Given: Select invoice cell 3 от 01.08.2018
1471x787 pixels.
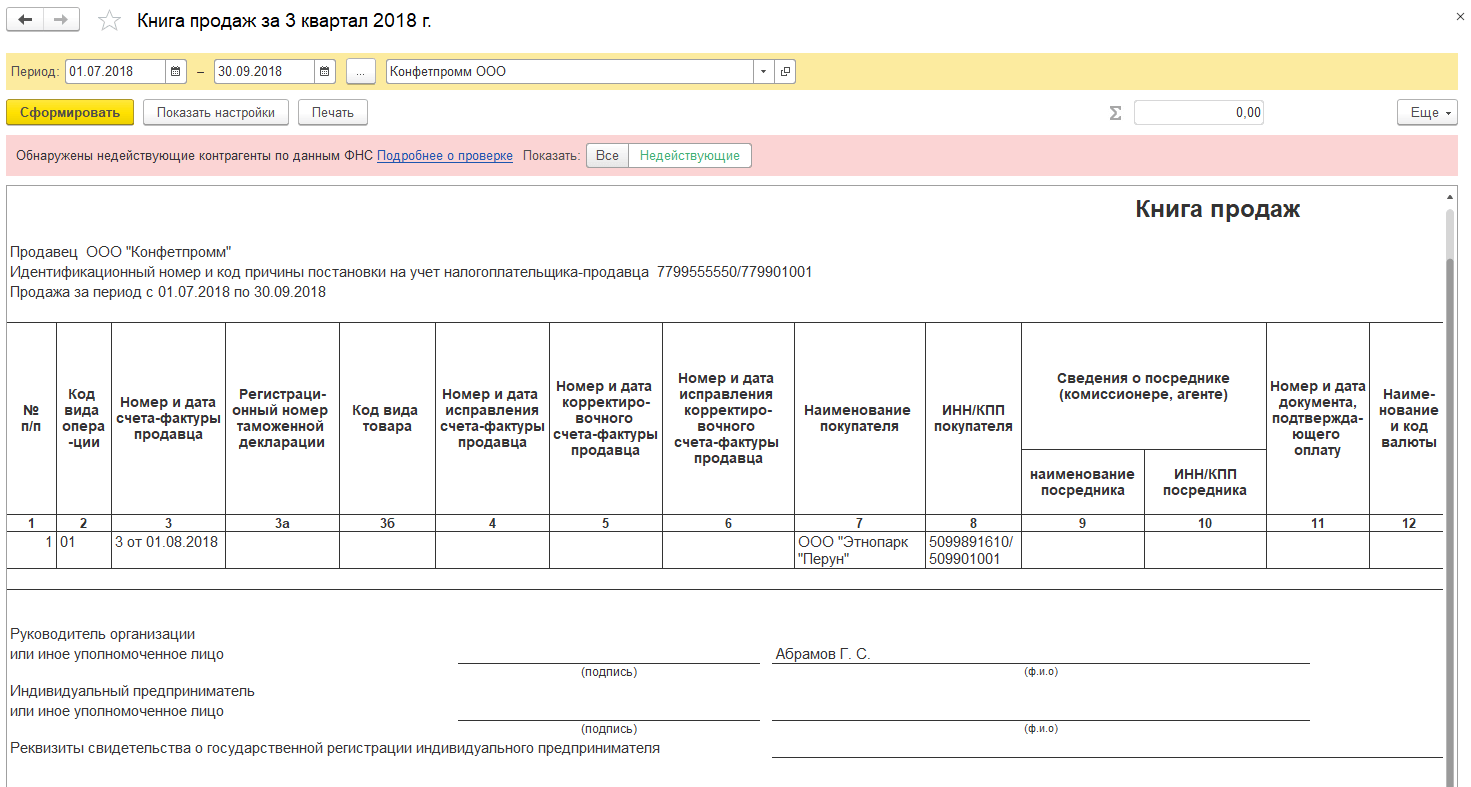Looking at the screenshot, I should 168,550.
